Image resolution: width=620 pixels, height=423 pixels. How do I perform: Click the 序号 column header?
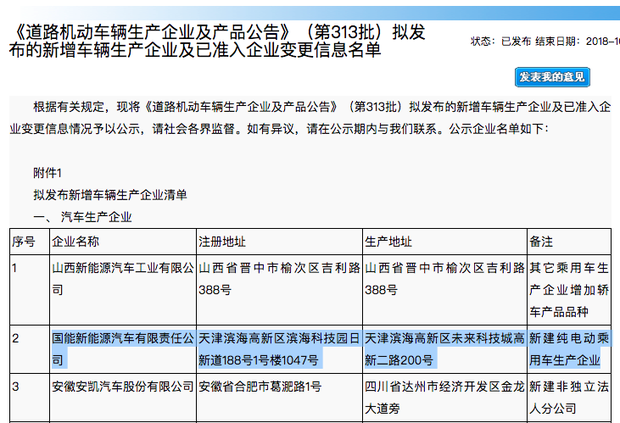[24, 241]
